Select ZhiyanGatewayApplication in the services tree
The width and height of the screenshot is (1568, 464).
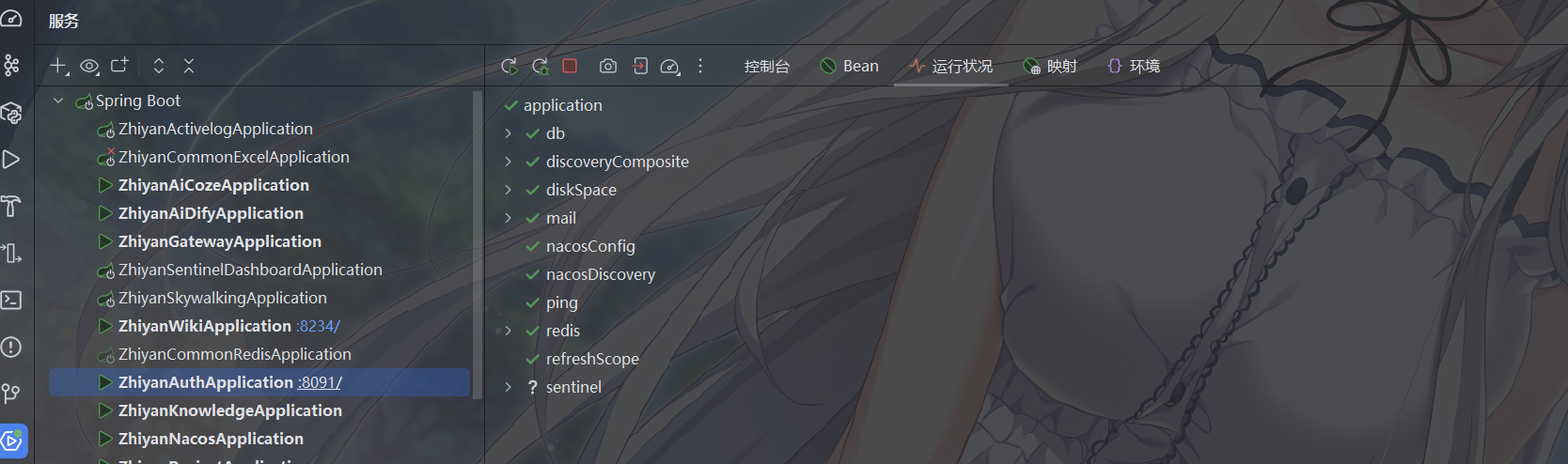tap(219, 241)
